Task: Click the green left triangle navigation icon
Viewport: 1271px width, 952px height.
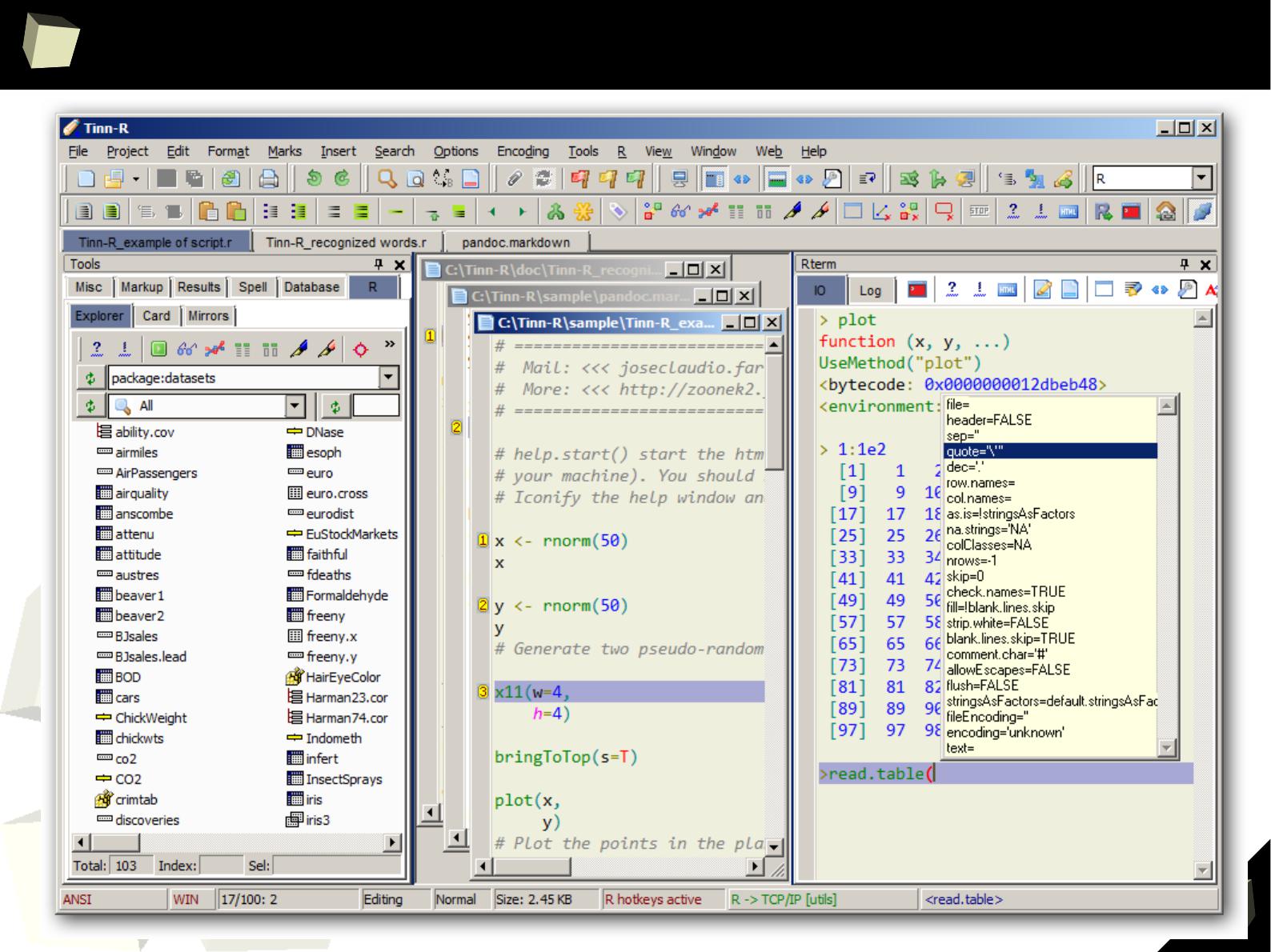Action: tap(492, 212)
